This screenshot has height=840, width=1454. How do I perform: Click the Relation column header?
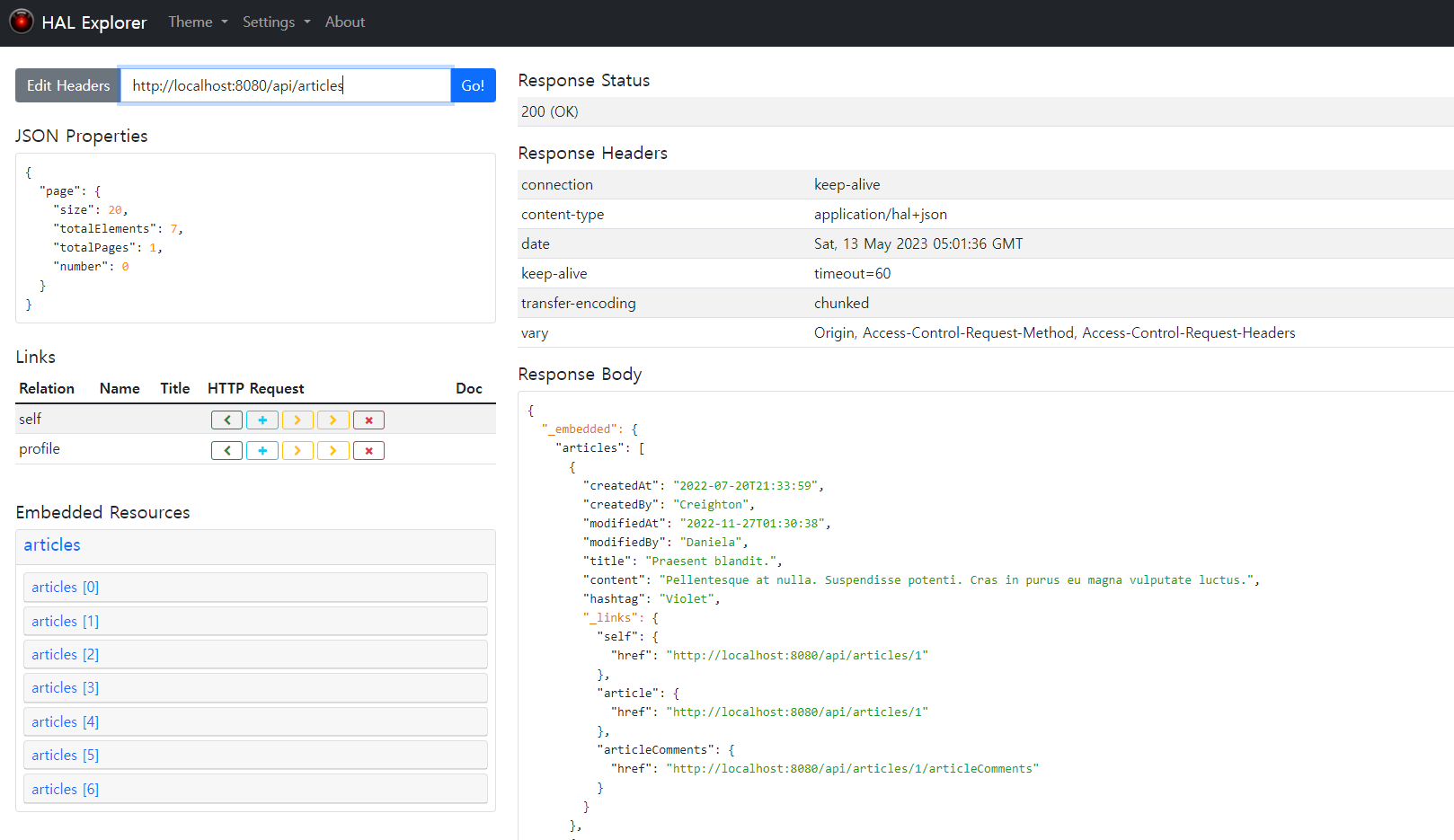47,388
